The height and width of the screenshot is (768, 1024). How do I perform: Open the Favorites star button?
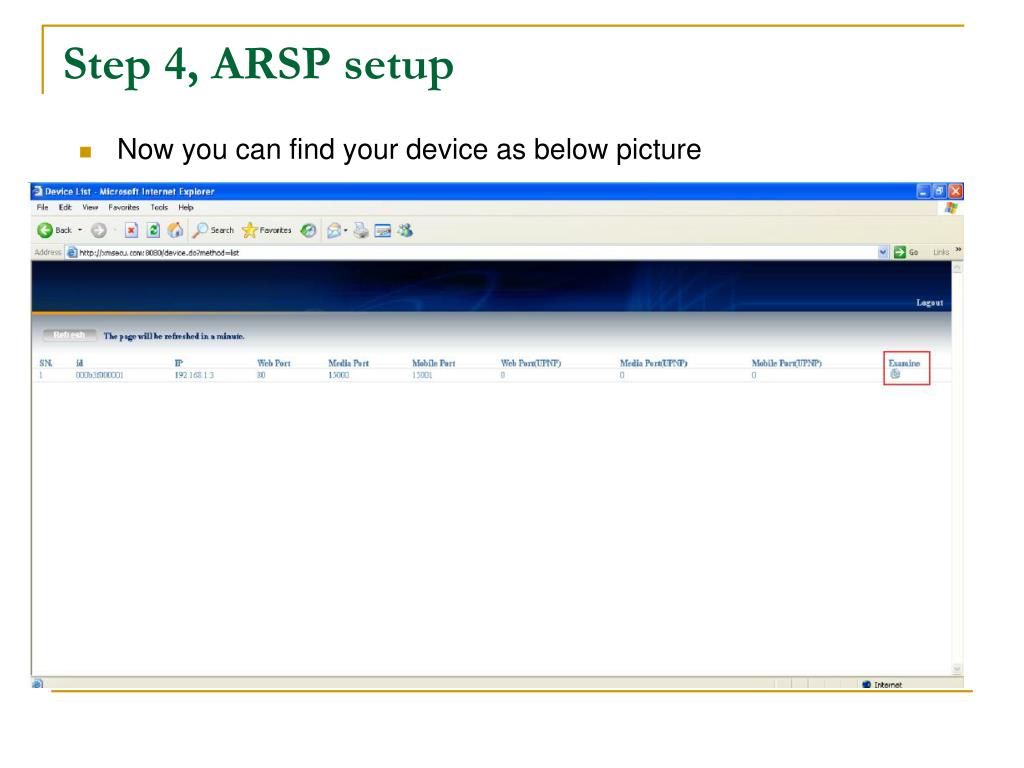[266, 230]
